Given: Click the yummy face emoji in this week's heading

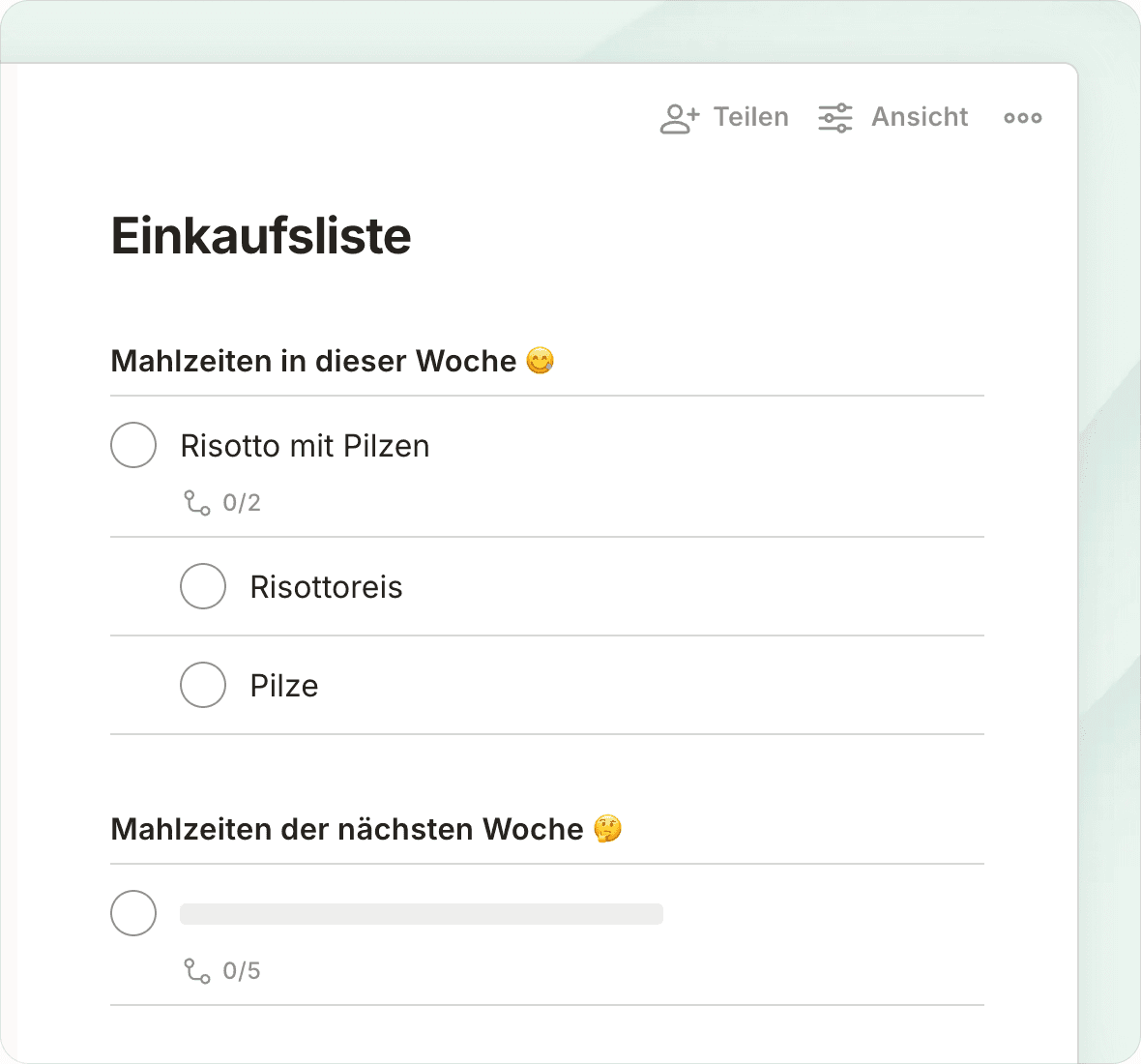Looking at the screenshot, I should [541, 362].
